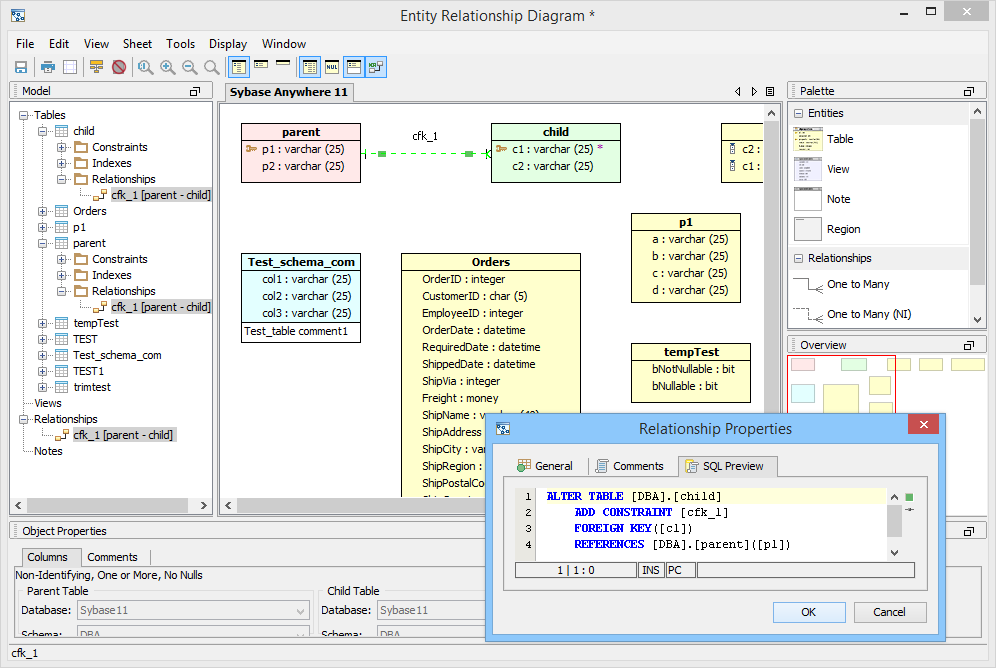996x668 pixels.
Task: Click the left tab-scroll arrow above diagram
Action: (x=737, y=91)
